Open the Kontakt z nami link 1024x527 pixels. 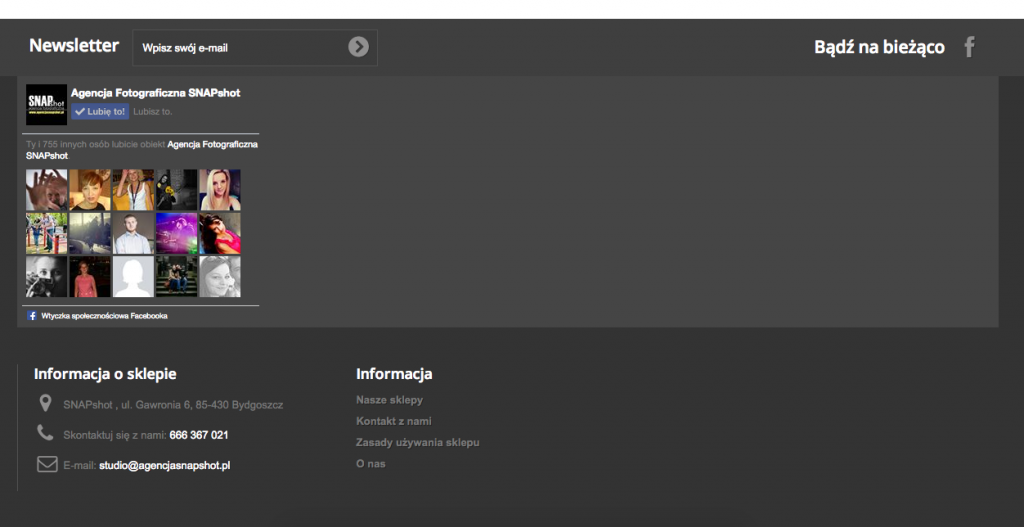(x=393, y=421)
